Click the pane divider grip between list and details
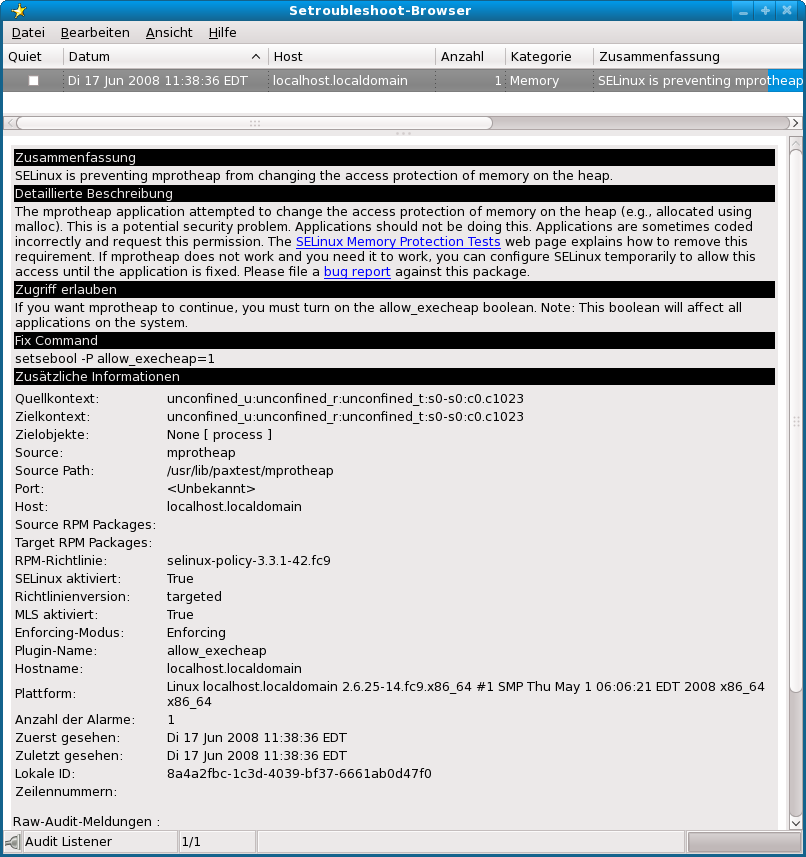 tap(403, 133)
